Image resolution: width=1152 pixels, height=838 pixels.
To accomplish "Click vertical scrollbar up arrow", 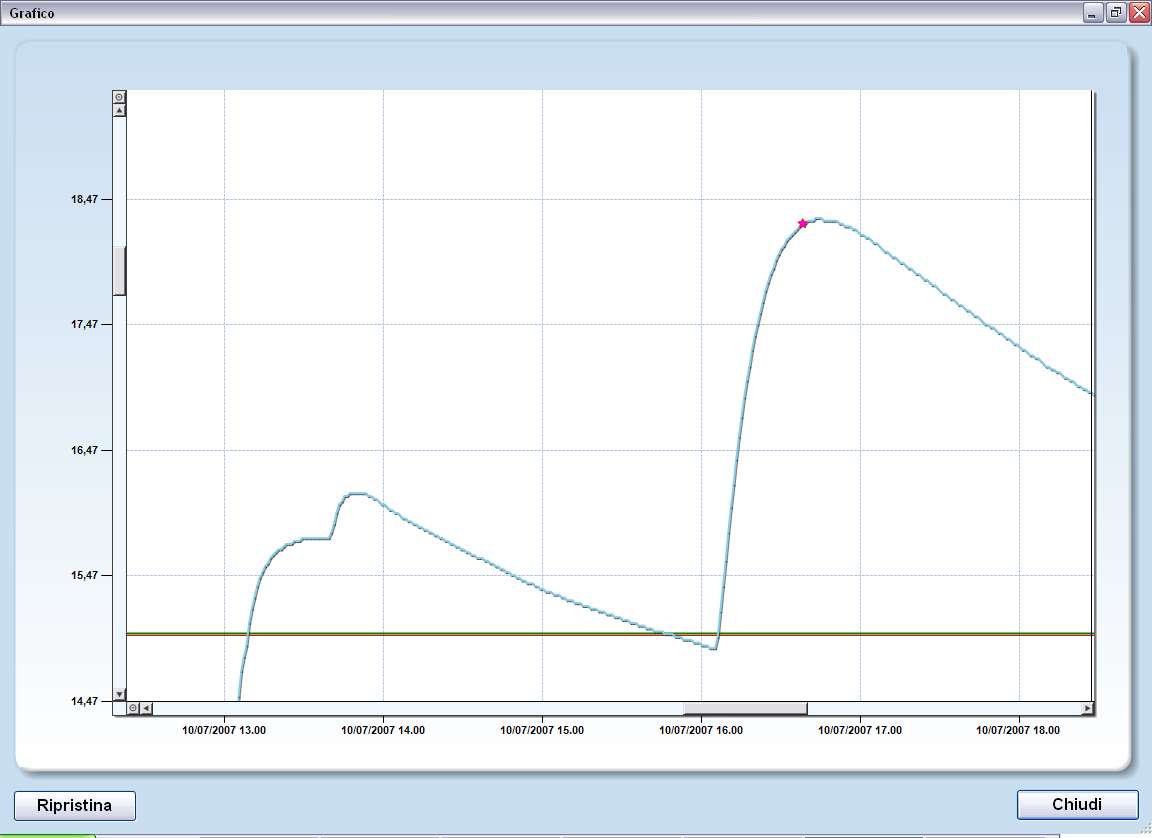I will pyautogui.click(x=119, y=110).
